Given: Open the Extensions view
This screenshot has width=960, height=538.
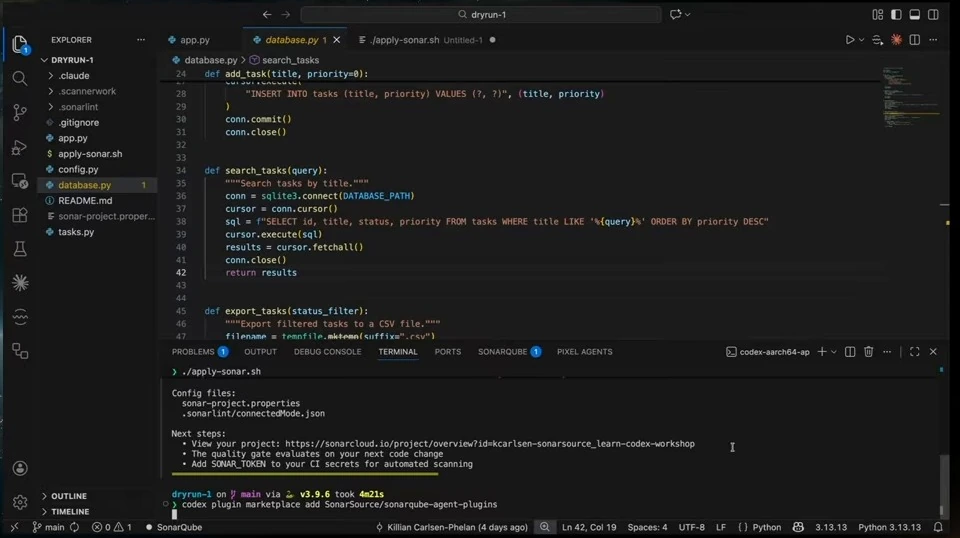Looking at the screenshot, I should pos(20,215).
